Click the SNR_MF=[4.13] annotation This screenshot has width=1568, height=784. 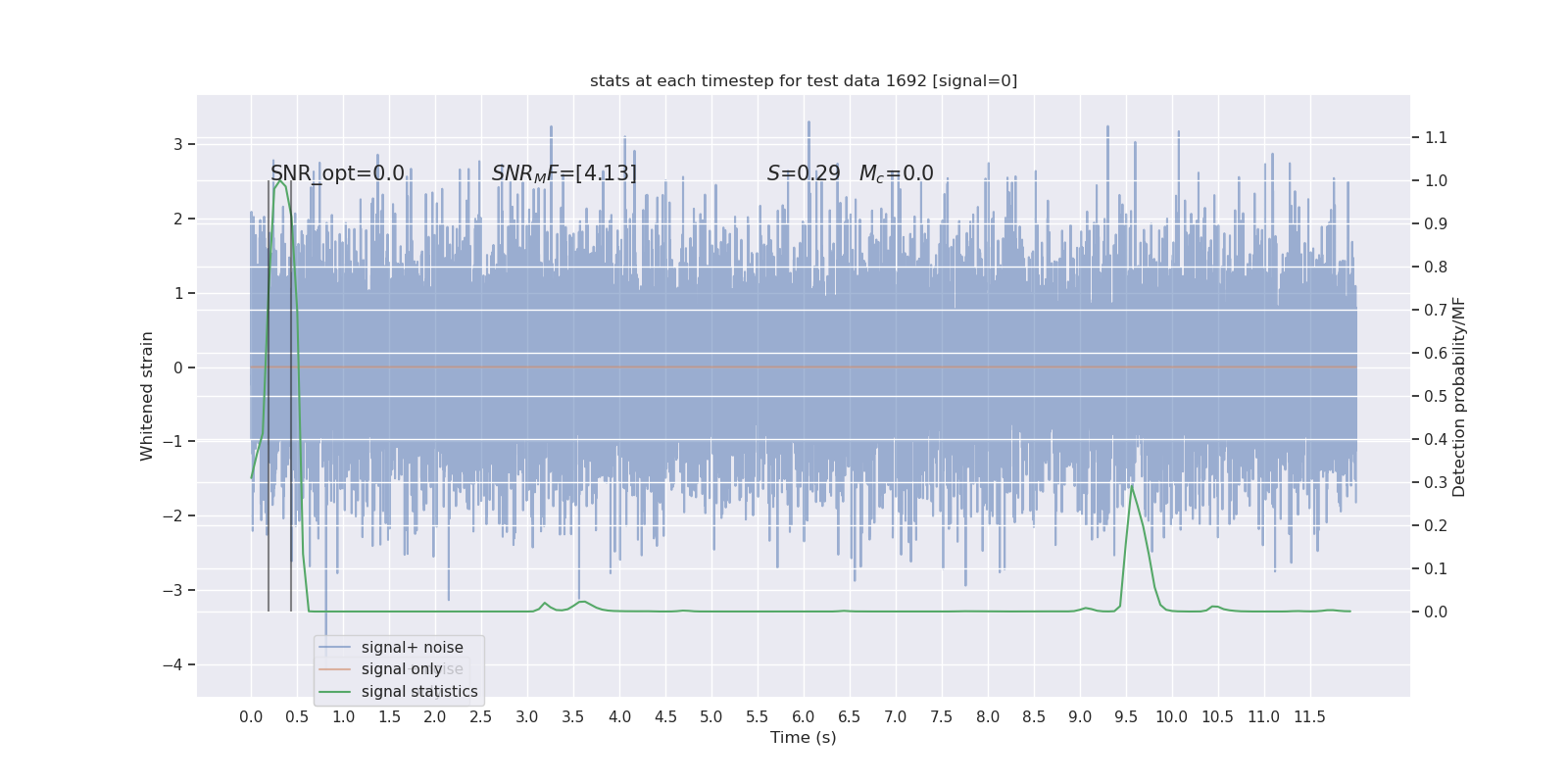564,173
